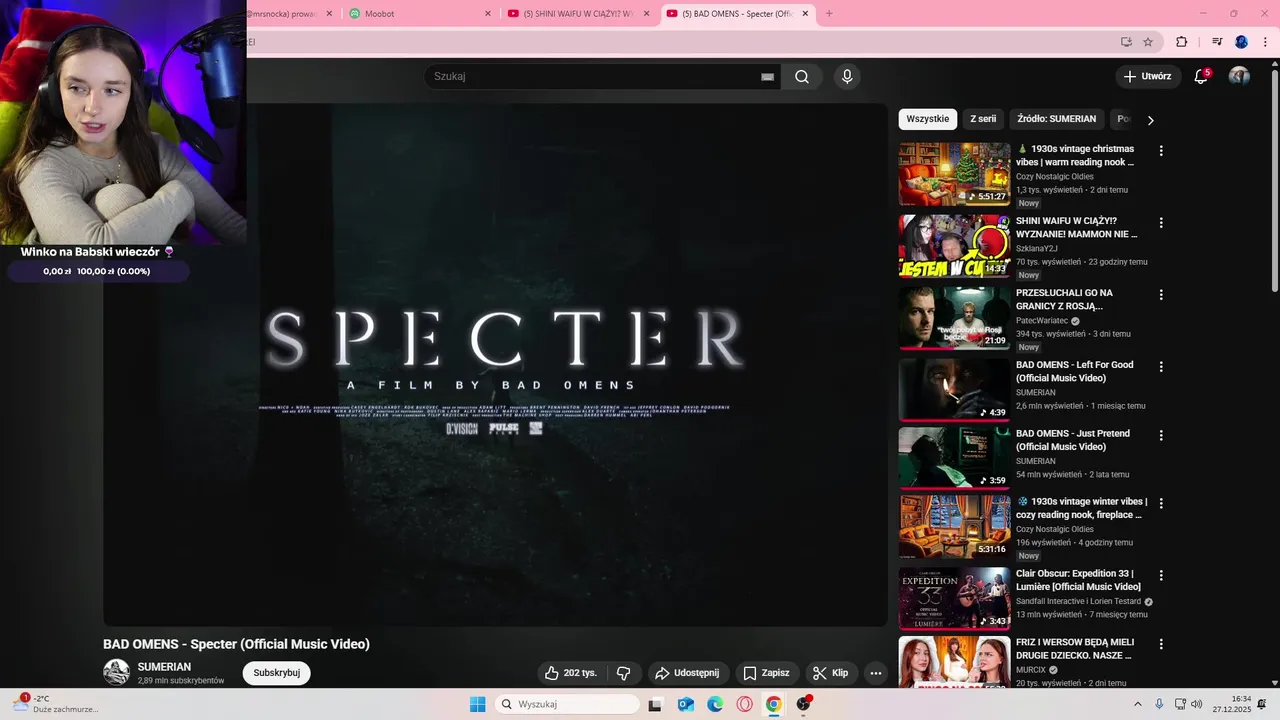Open Chrome three-dot menu
The height and width of the screenshot is (720, 1280).
click(1263, 42)
